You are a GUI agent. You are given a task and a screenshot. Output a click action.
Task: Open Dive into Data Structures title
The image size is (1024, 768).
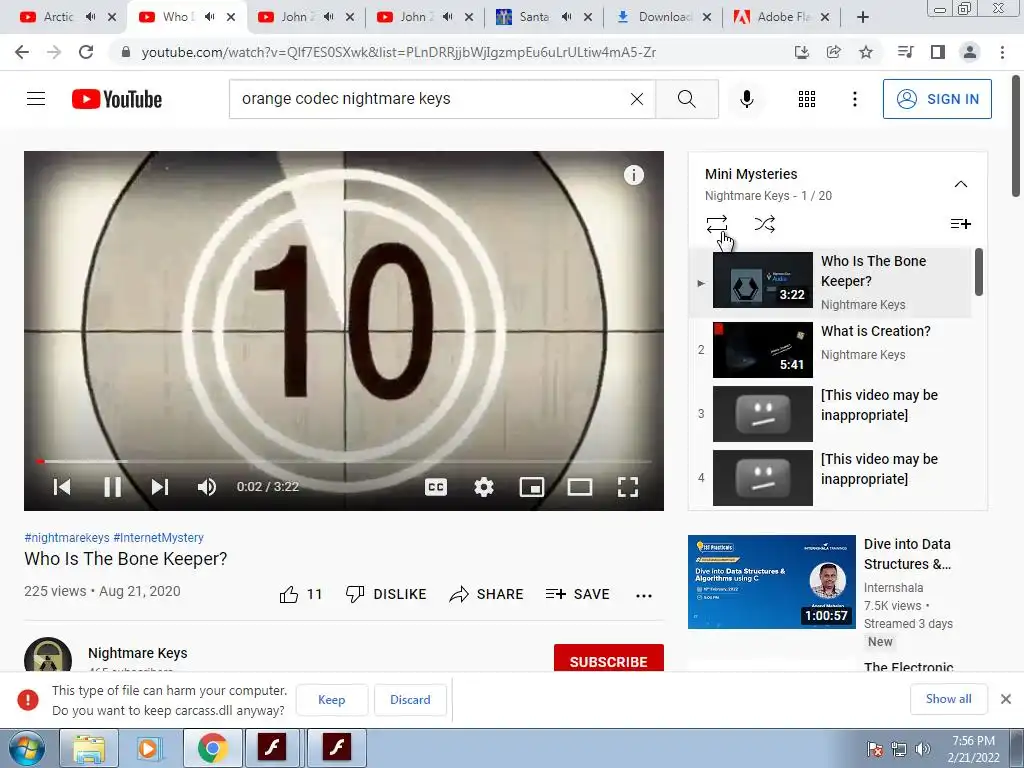point(907,554)
